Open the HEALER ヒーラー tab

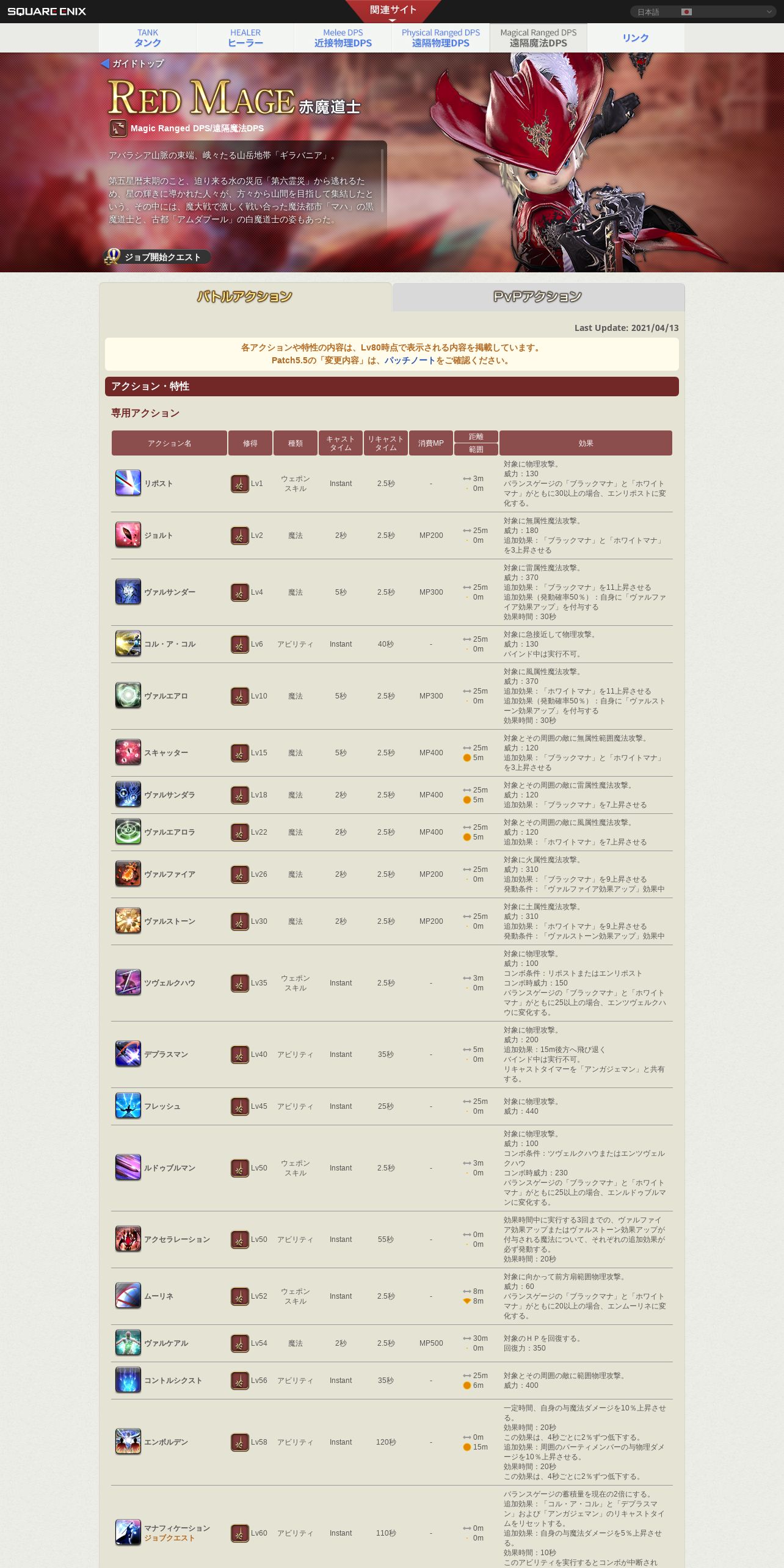[245, 38]
